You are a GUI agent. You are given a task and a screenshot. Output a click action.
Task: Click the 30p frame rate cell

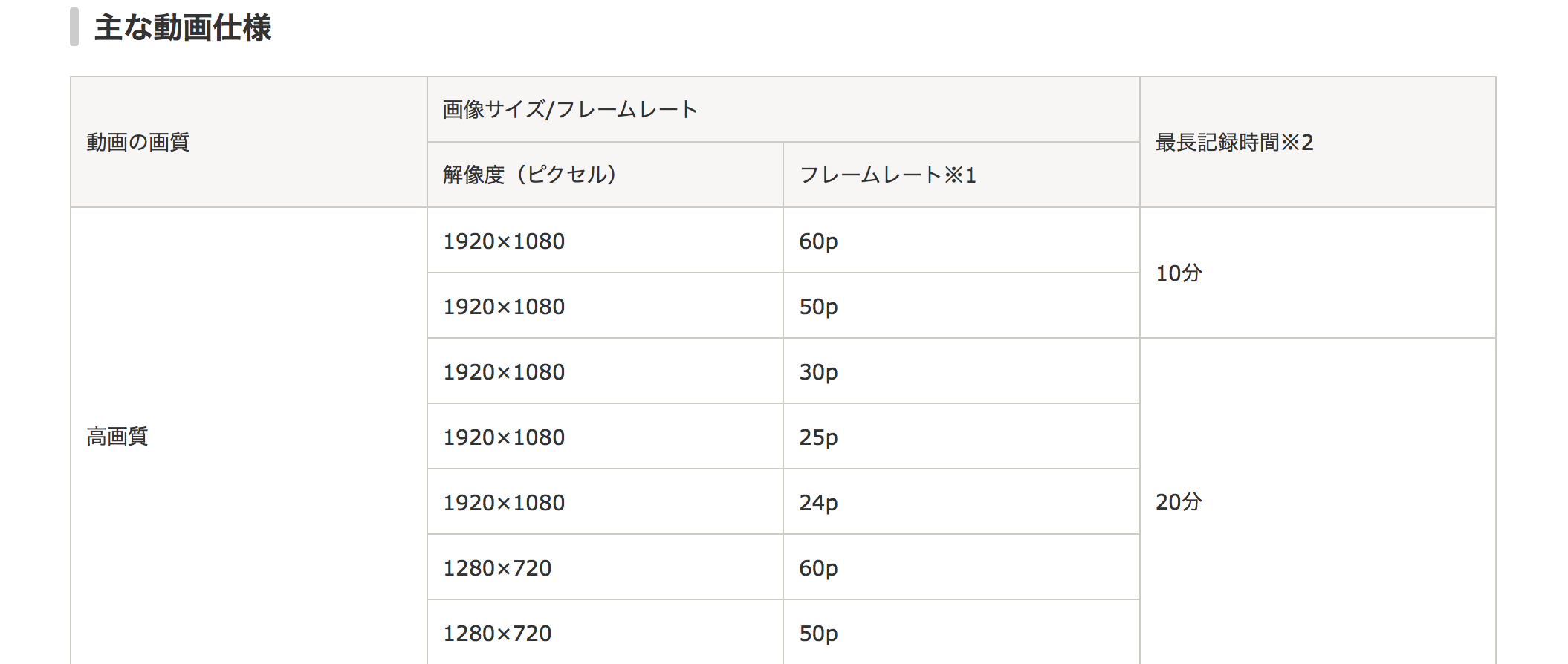962,371
